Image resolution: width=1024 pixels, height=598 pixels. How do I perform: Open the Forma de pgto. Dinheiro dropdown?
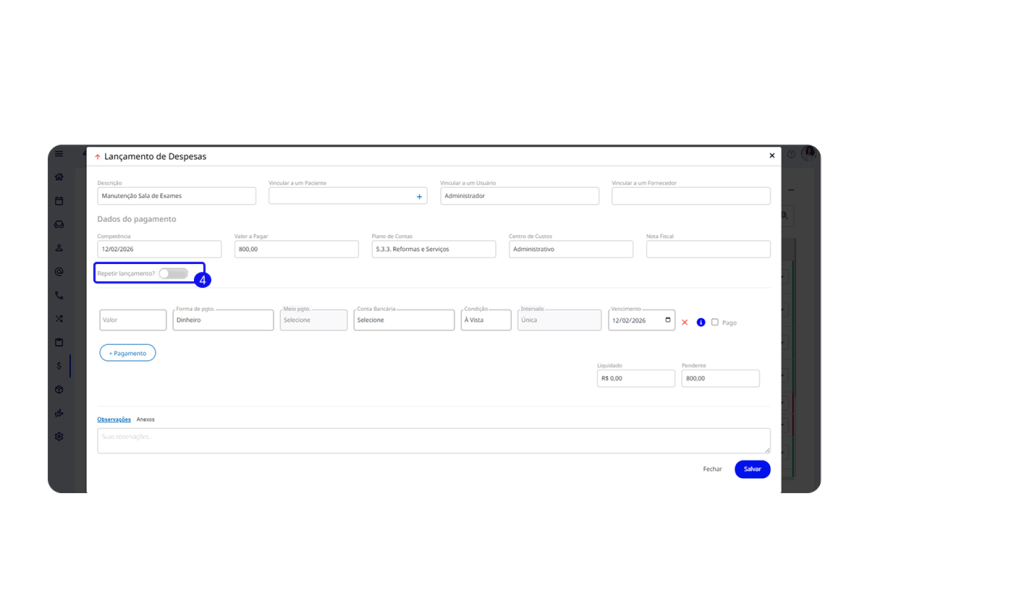(x=223, y=320)
